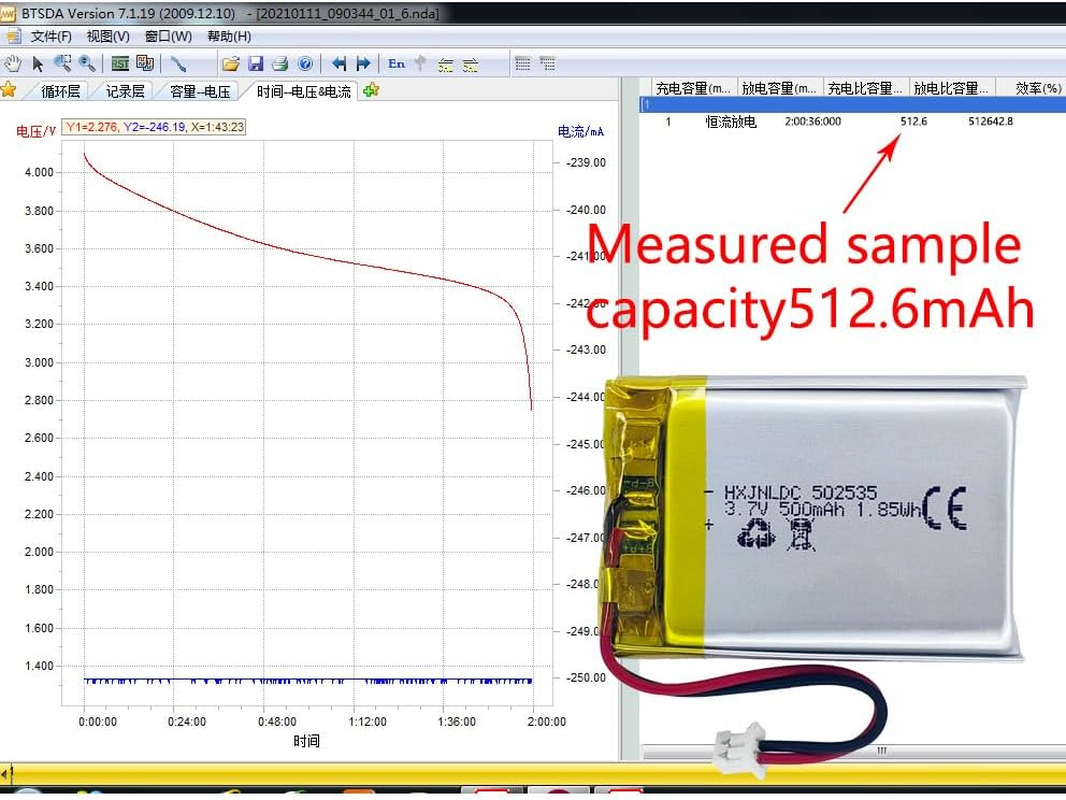Select the arrow pointer tool

point(38,63)
